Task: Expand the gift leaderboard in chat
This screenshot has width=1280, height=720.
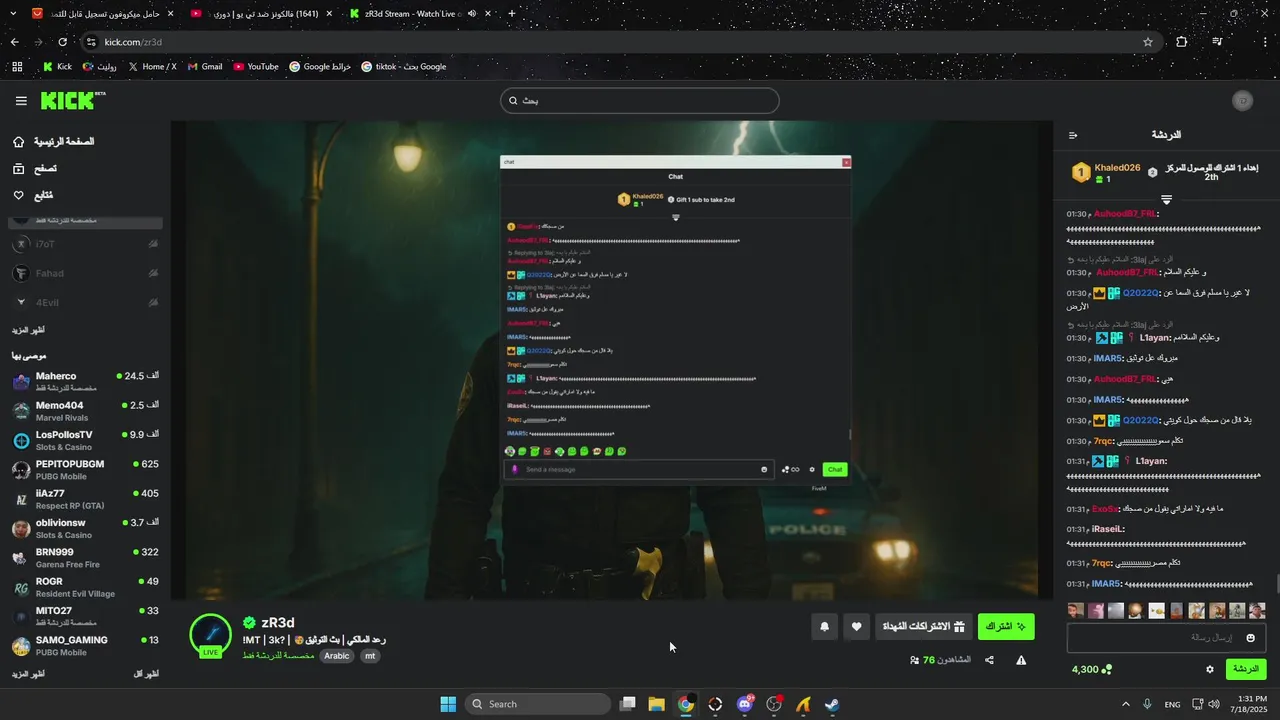Action: pyautogui.click(x=1166, y=200)
